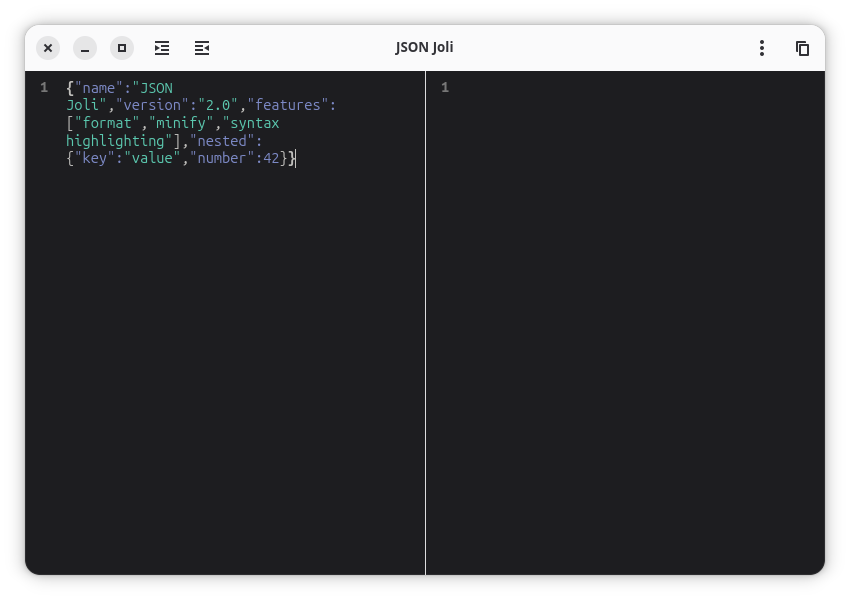Click the "key":"value" pair text
The height and width of the screenshot is (600, 850).
pos(125,158)
